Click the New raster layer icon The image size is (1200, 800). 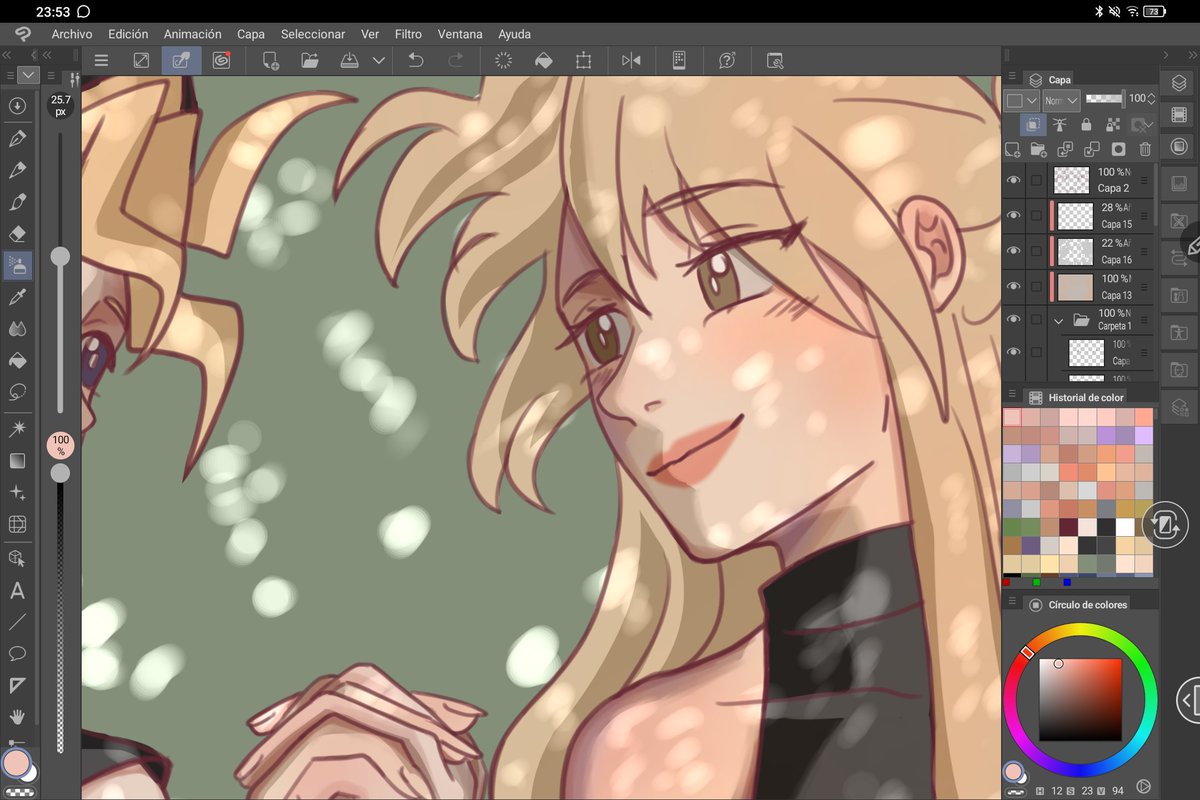click(1012, 149)
